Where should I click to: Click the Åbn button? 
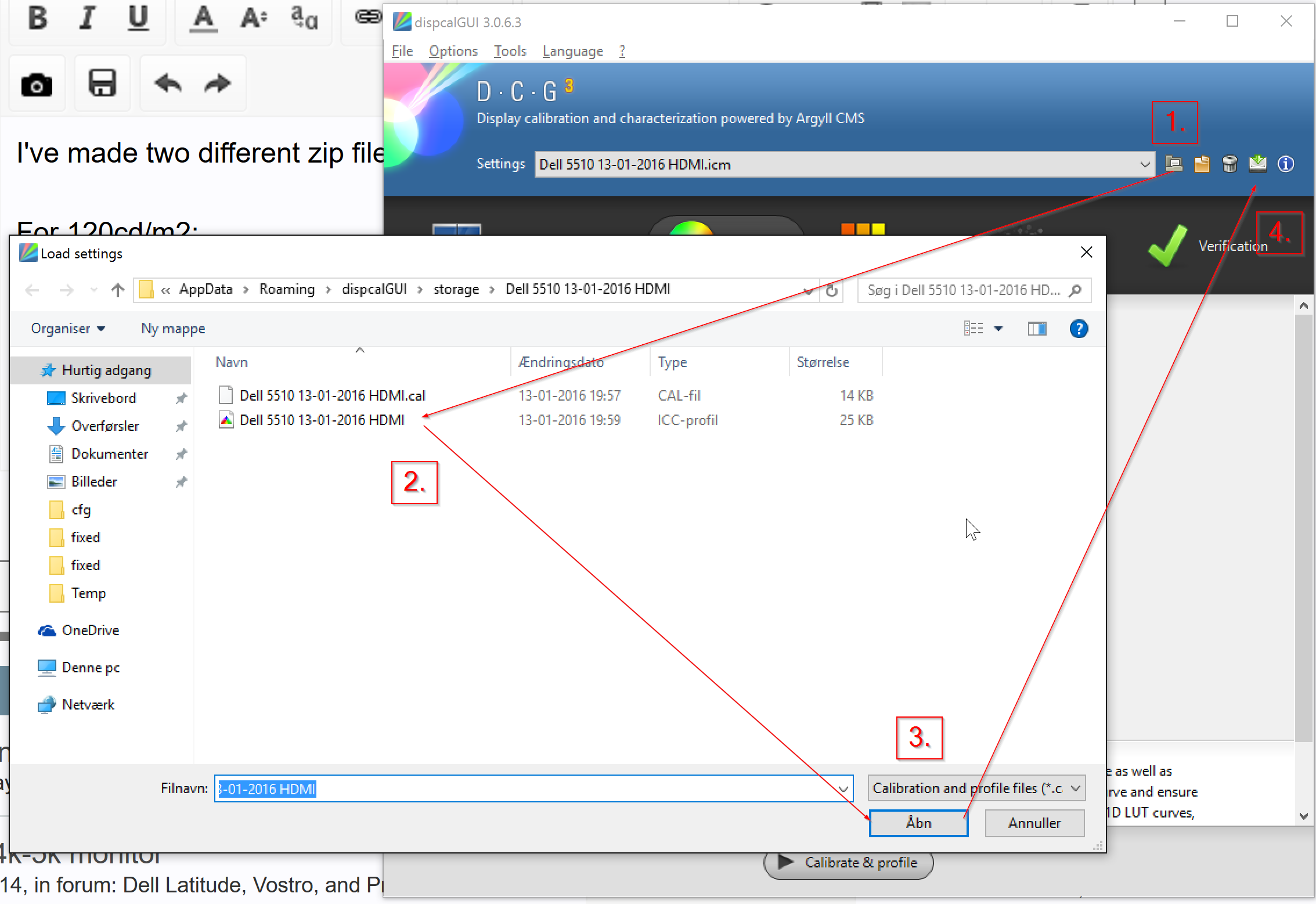(x=918, y=823)
